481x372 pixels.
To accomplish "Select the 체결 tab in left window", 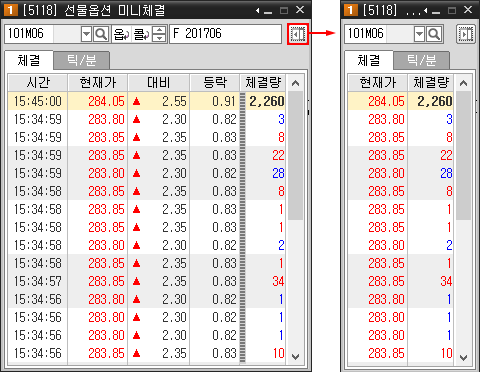I will click(29, 60).
